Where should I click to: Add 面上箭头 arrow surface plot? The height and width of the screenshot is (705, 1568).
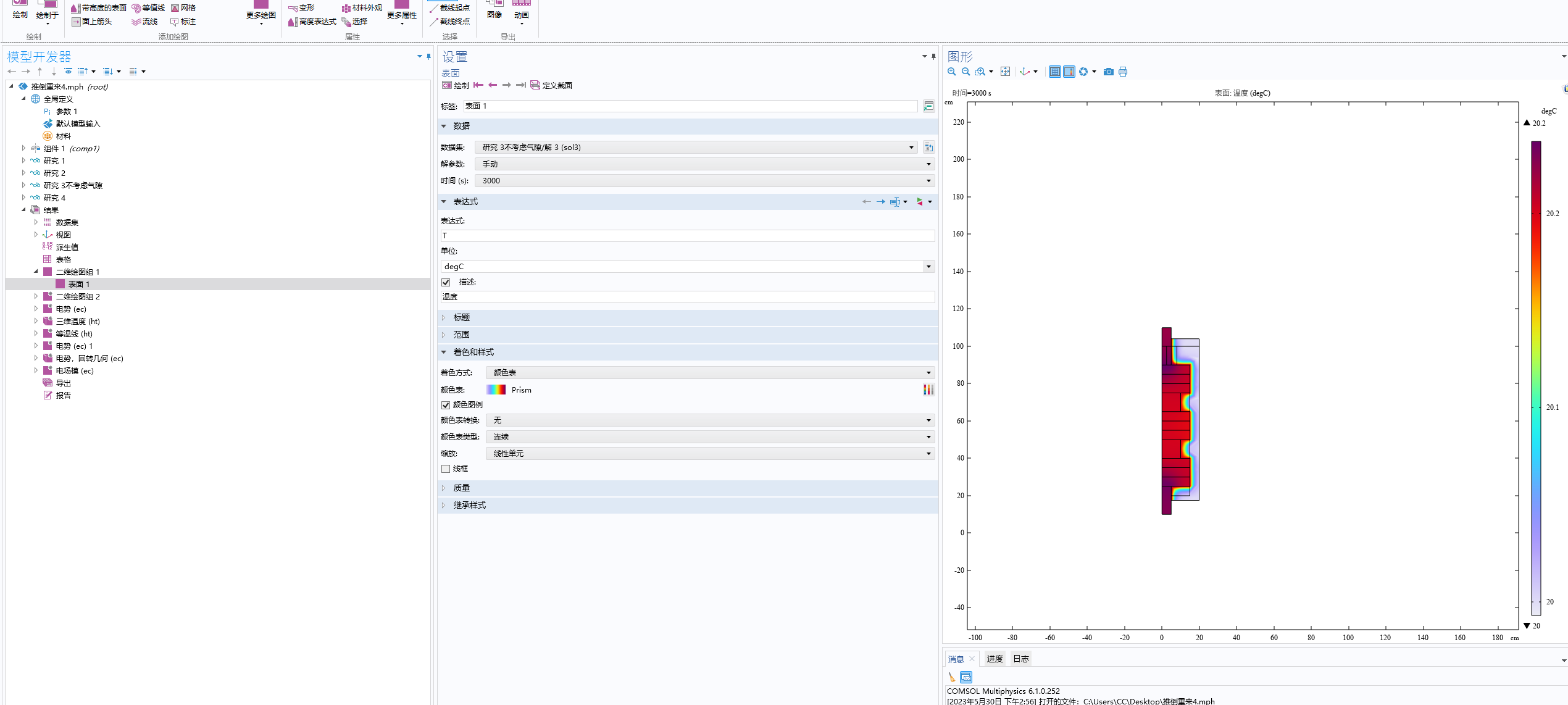tap(91, 22)
